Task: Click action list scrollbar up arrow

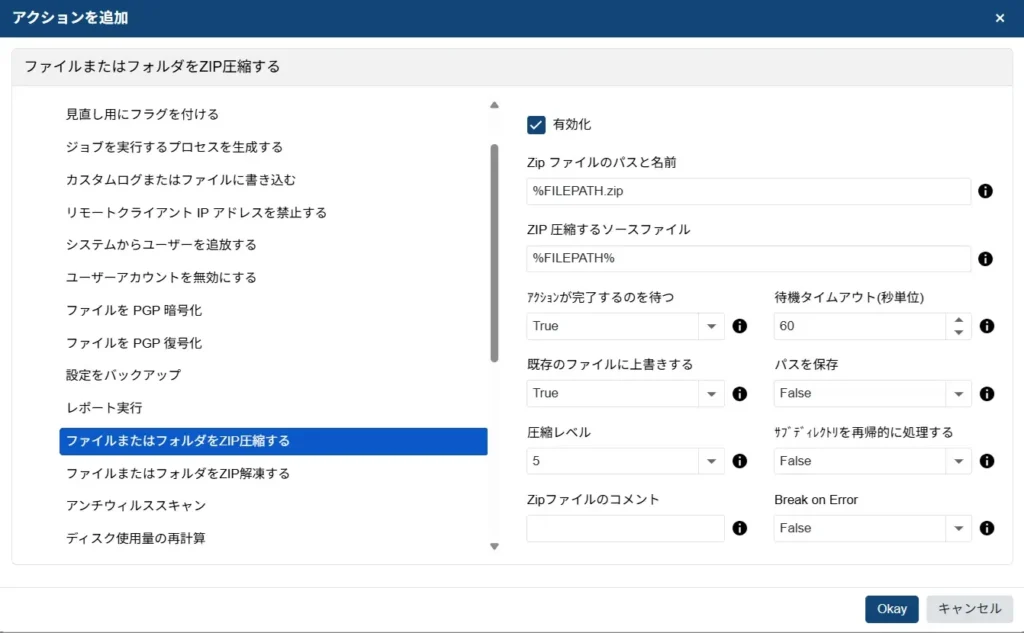Action: [x=494, y=105]
